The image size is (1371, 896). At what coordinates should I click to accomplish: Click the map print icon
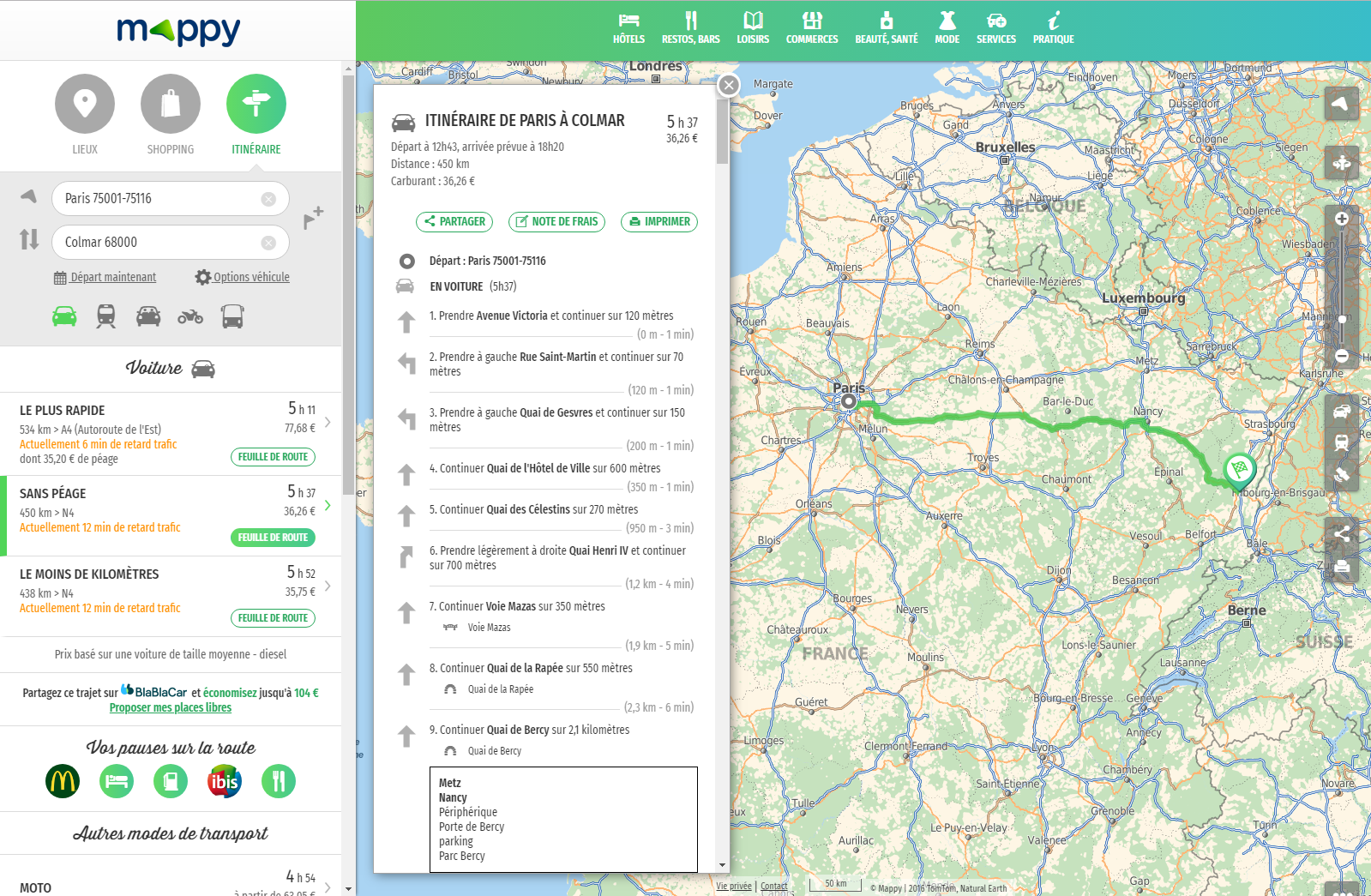click(x=1342, y=567)
